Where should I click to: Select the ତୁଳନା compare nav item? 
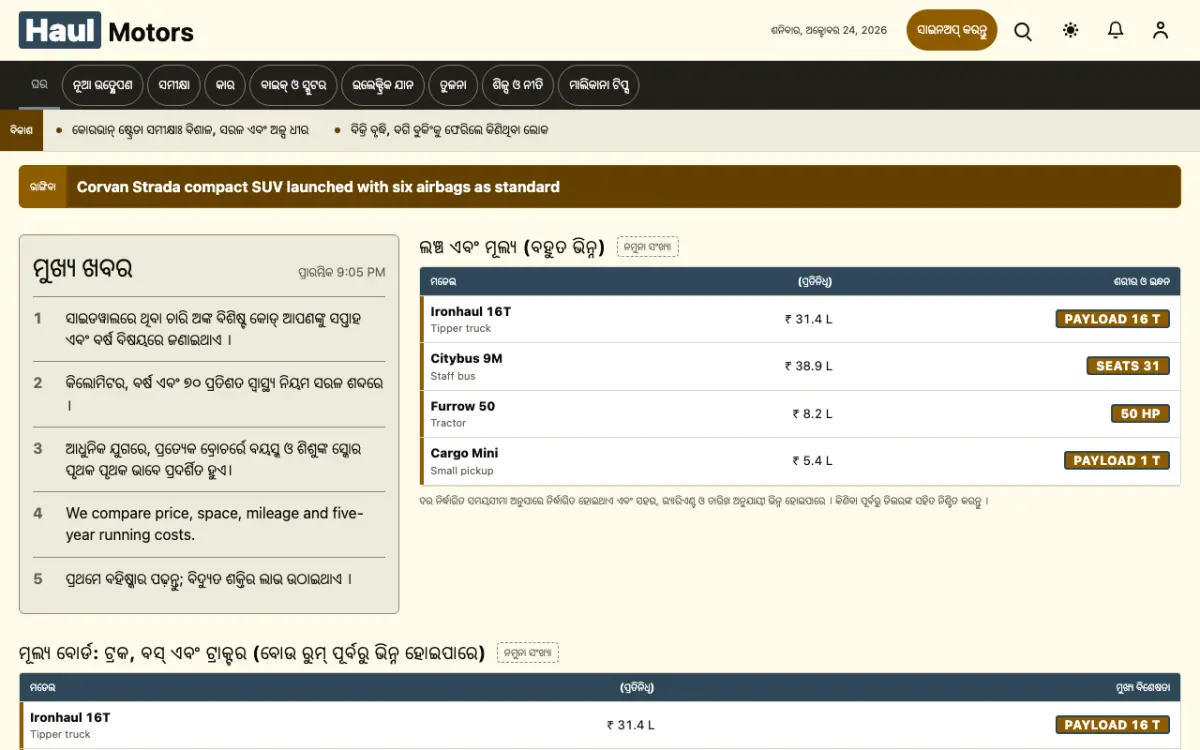pos(453,86)
